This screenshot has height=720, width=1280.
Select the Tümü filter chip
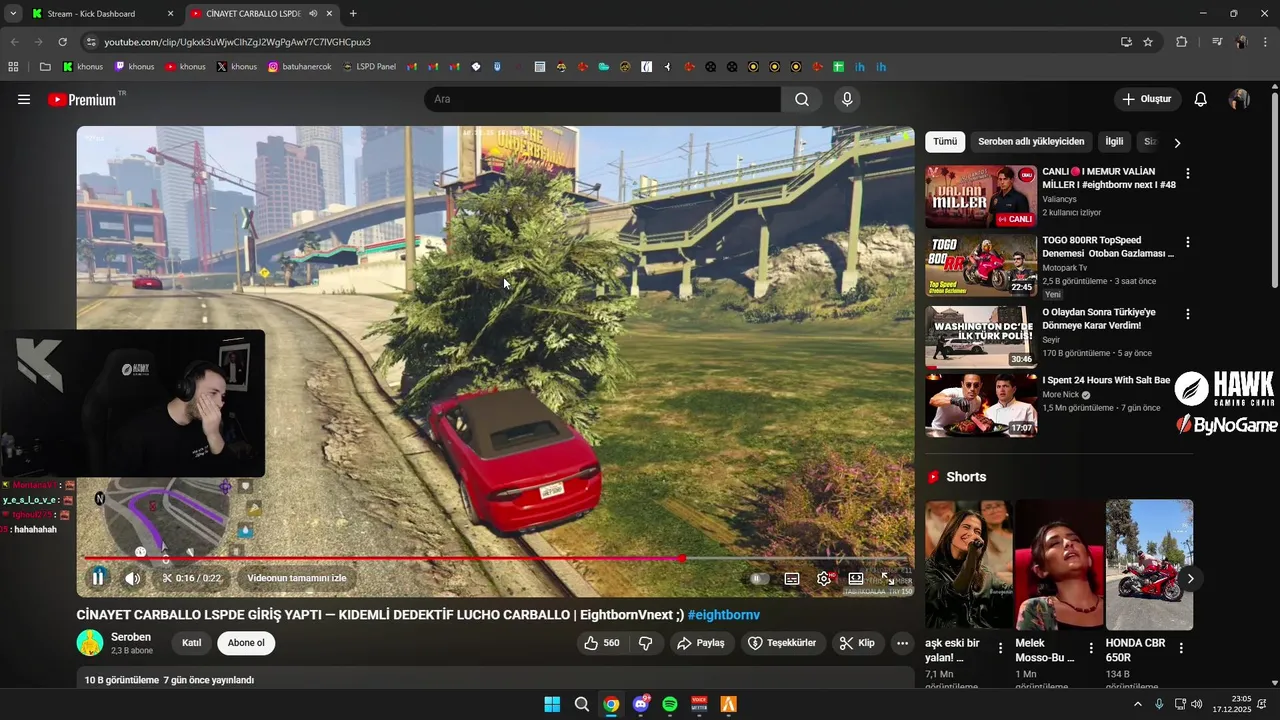945,142
